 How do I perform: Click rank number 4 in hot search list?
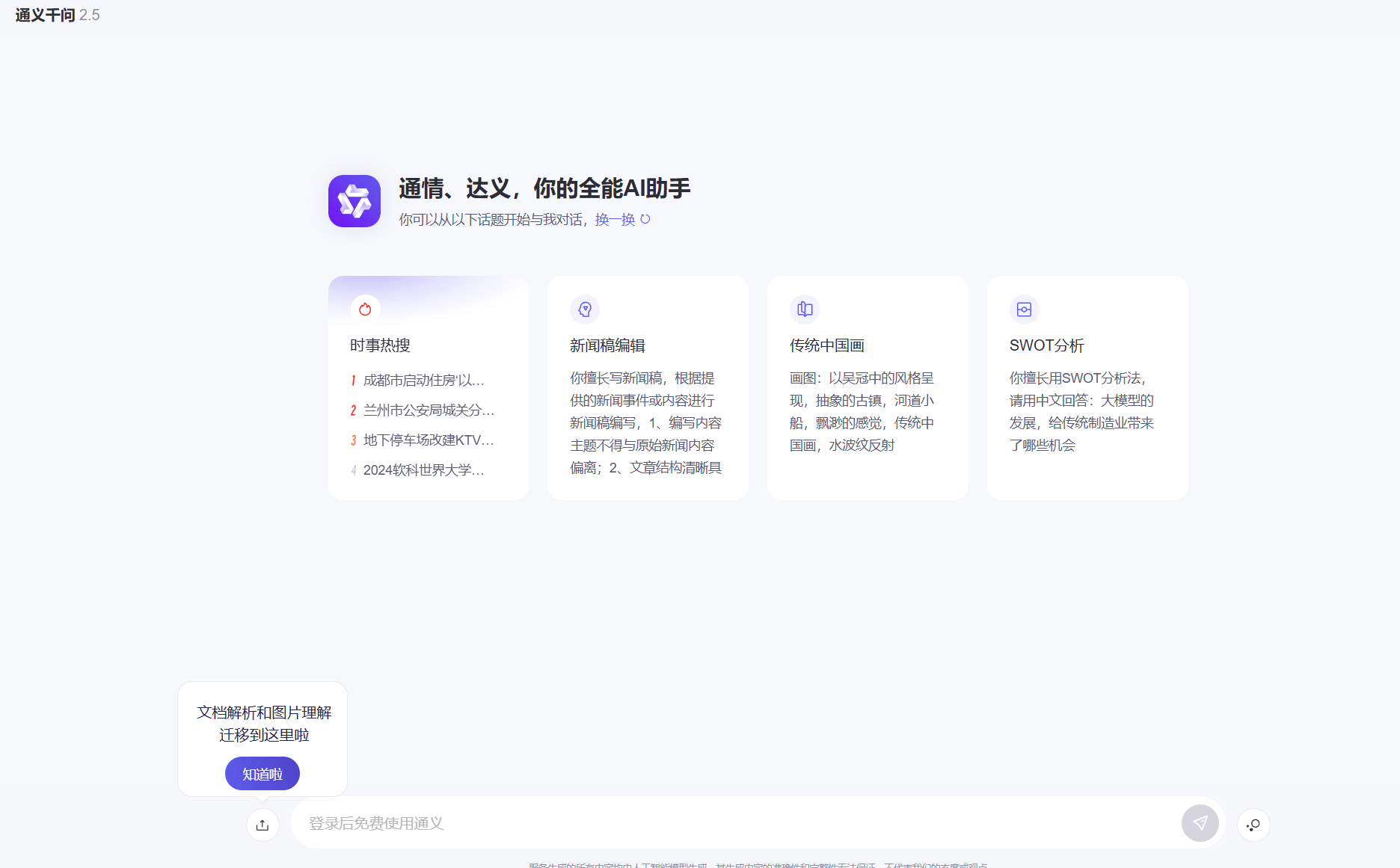click(x=353, y=470)
